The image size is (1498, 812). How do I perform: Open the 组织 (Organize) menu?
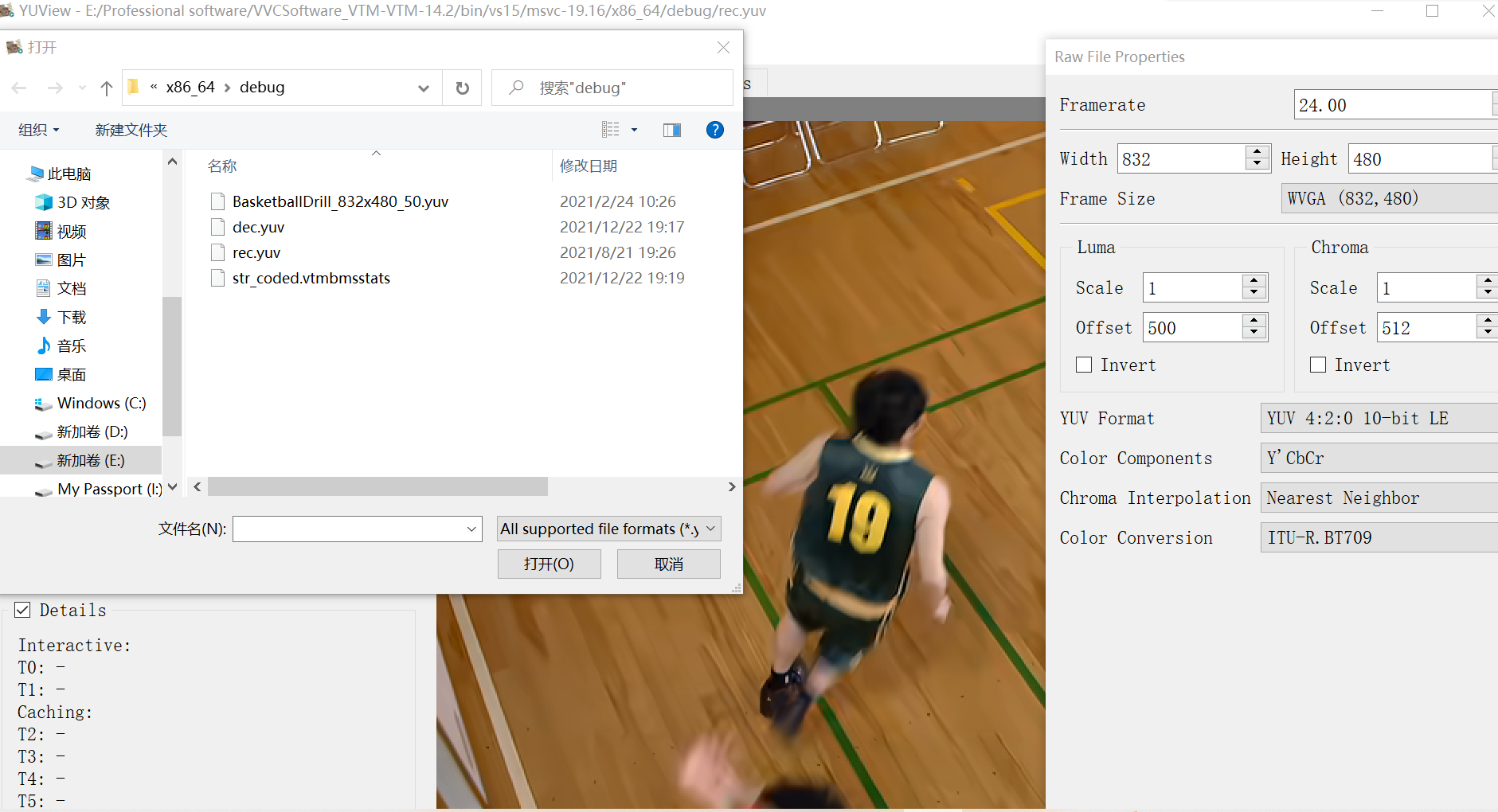37,130
